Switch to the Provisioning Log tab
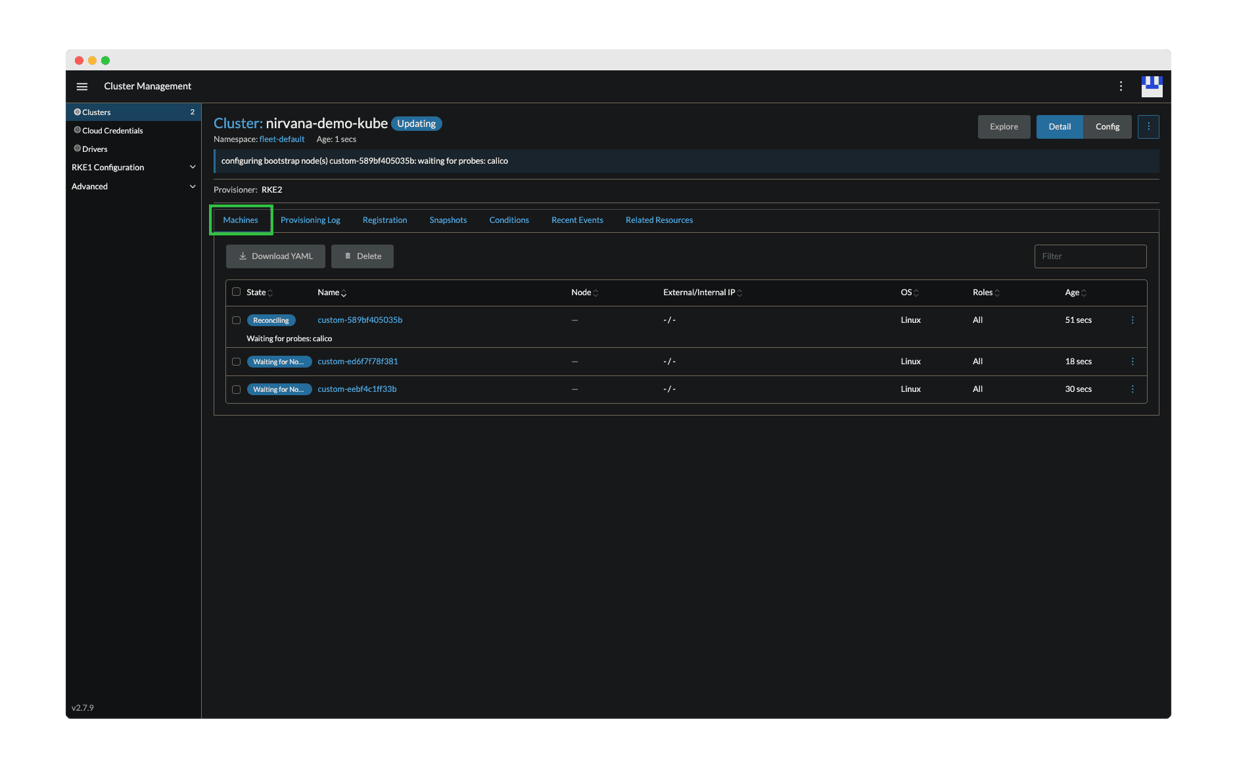 (310, 220)
